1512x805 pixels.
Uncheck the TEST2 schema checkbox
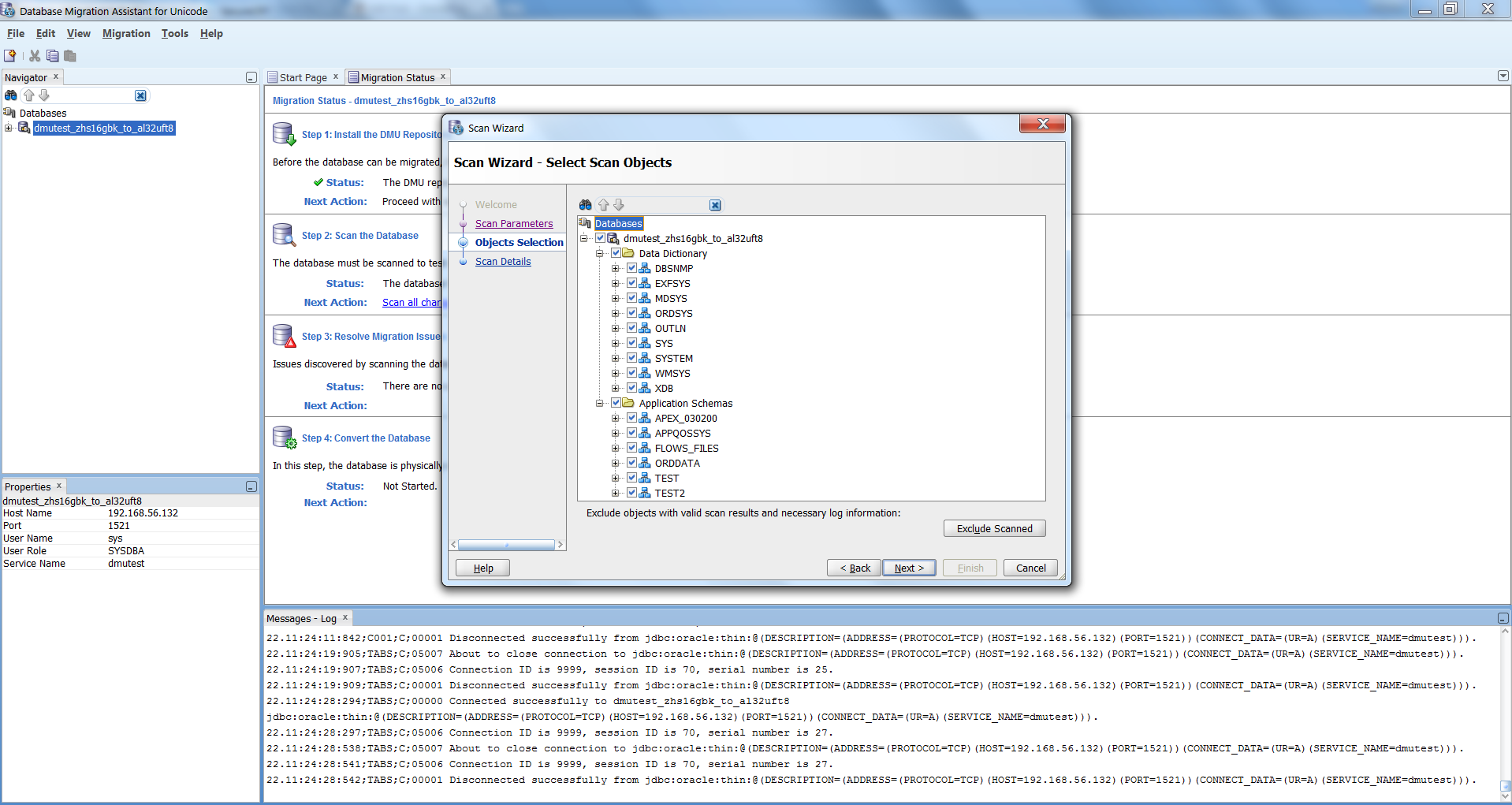632,493
